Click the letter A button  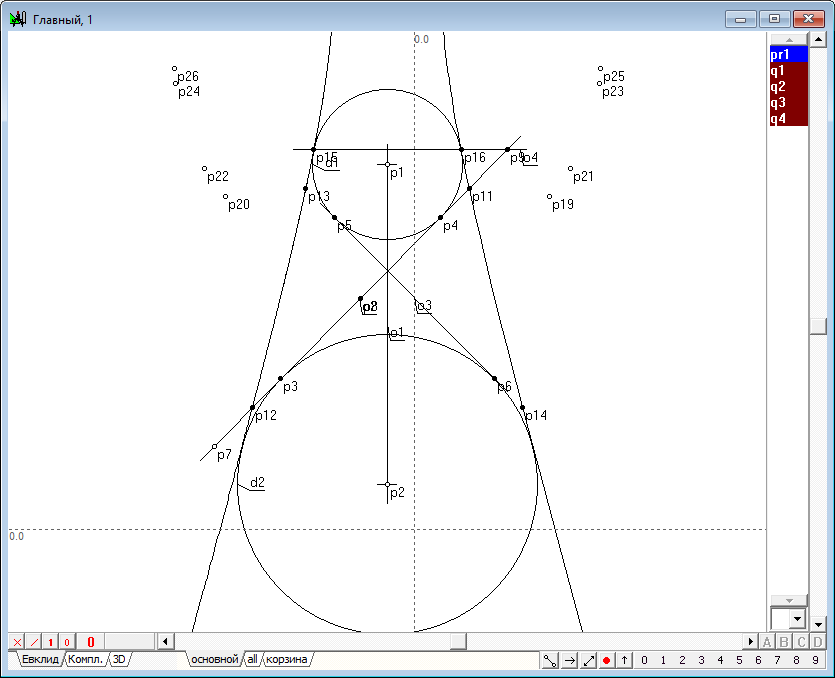point(767,641)
